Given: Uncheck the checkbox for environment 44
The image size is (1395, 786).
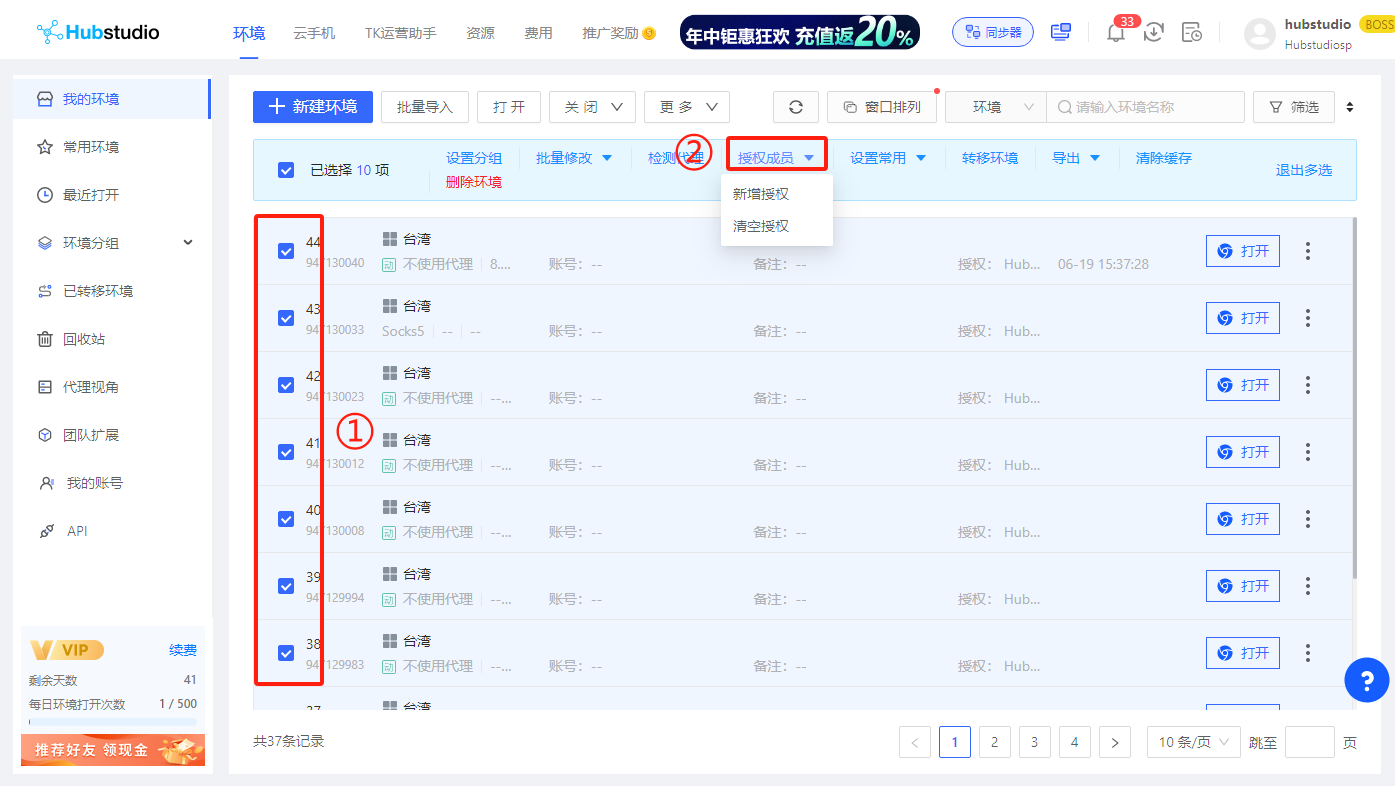Looking at the screenshot, I should point(286,251).
